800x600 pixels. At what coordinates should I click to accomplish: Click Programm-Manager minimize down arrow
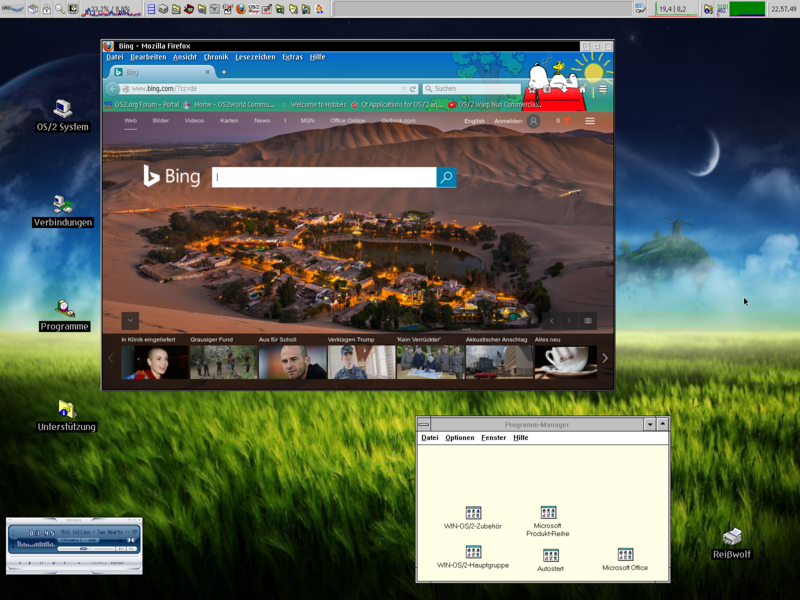pos(649,424)
